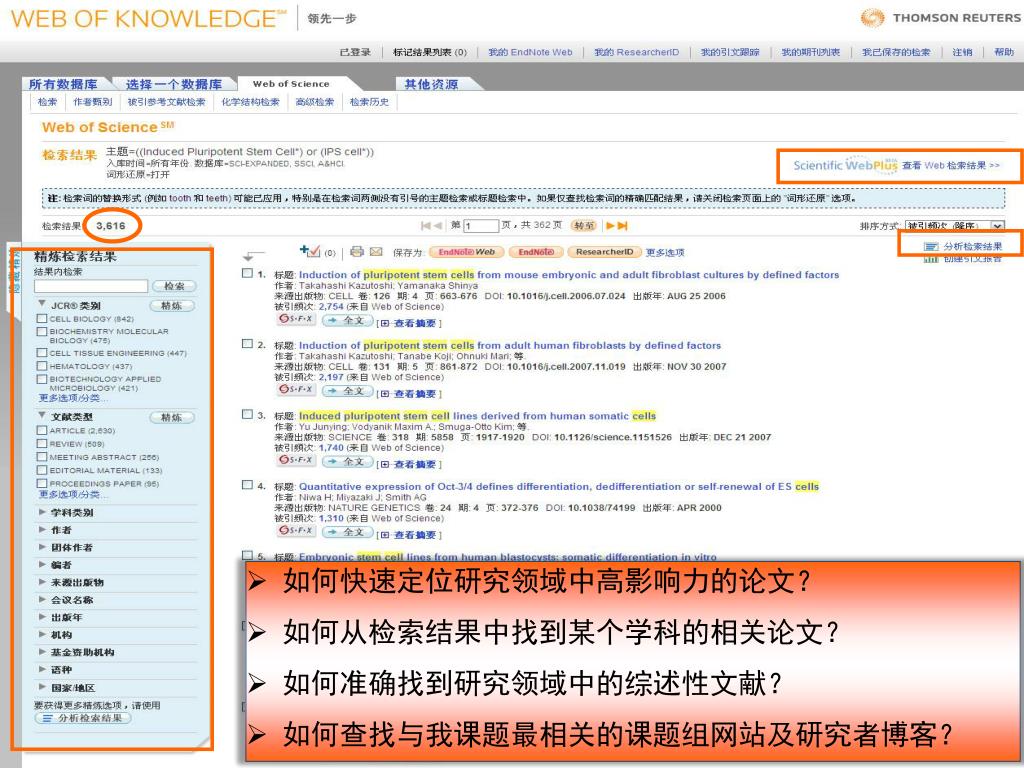The width and height of the screenshot is (1024, 768).
Task: Expand 来源出版物 section
Action: (x=42, y=582)
